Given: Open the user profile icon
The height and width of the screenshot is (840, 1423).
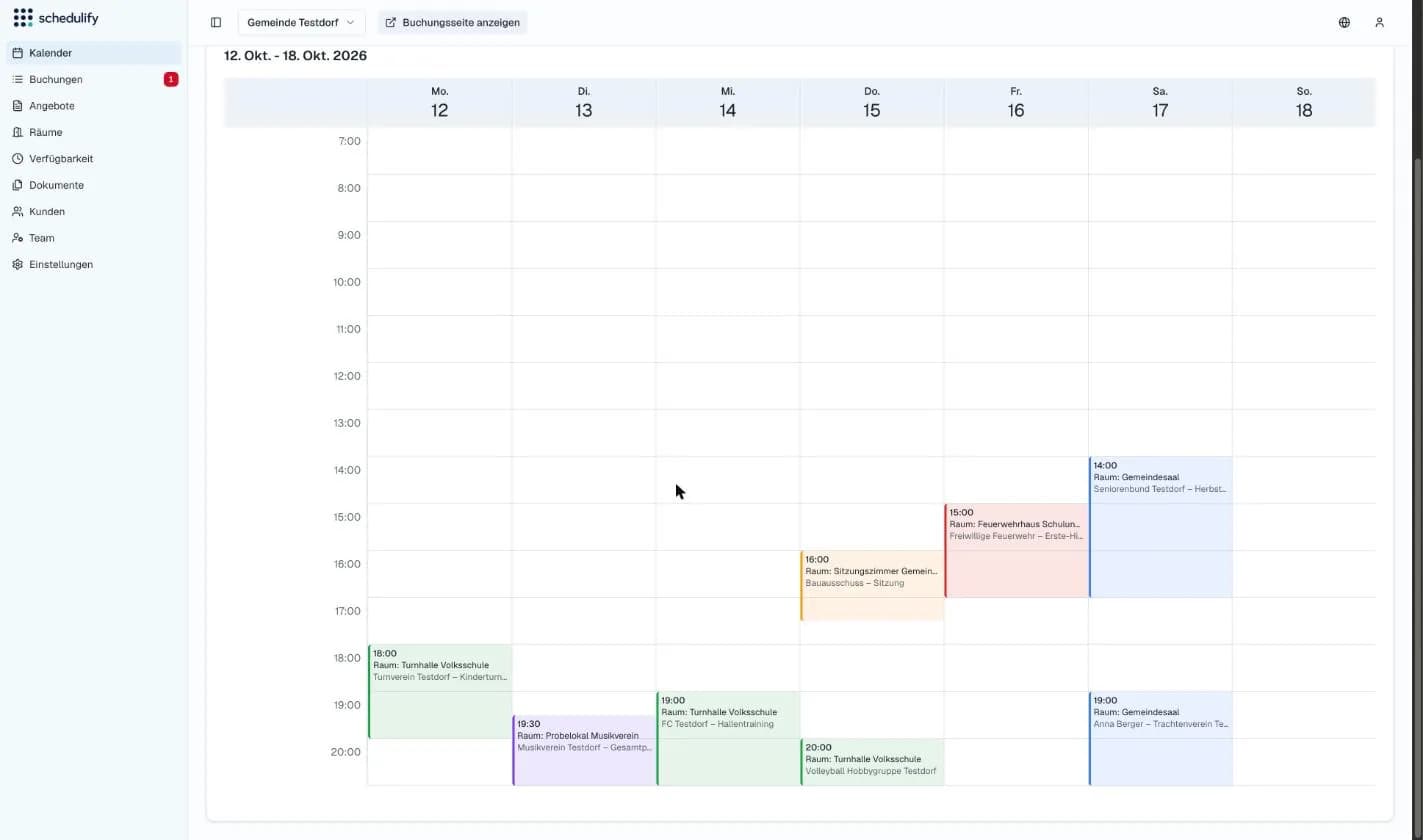Looking at the screenshot, I should pyautogui.click(x=1379, y=22).
